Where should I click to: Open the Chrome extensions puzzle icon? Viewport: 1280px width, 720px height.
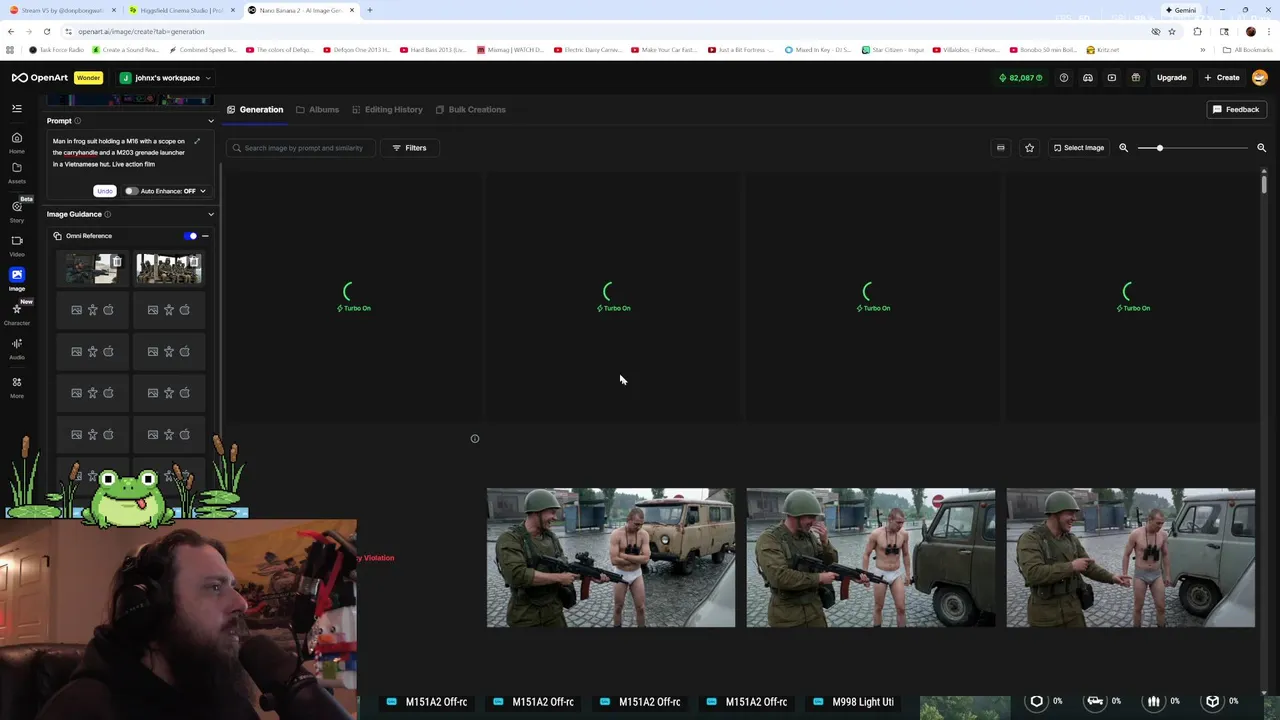[x=1197, y=31]
